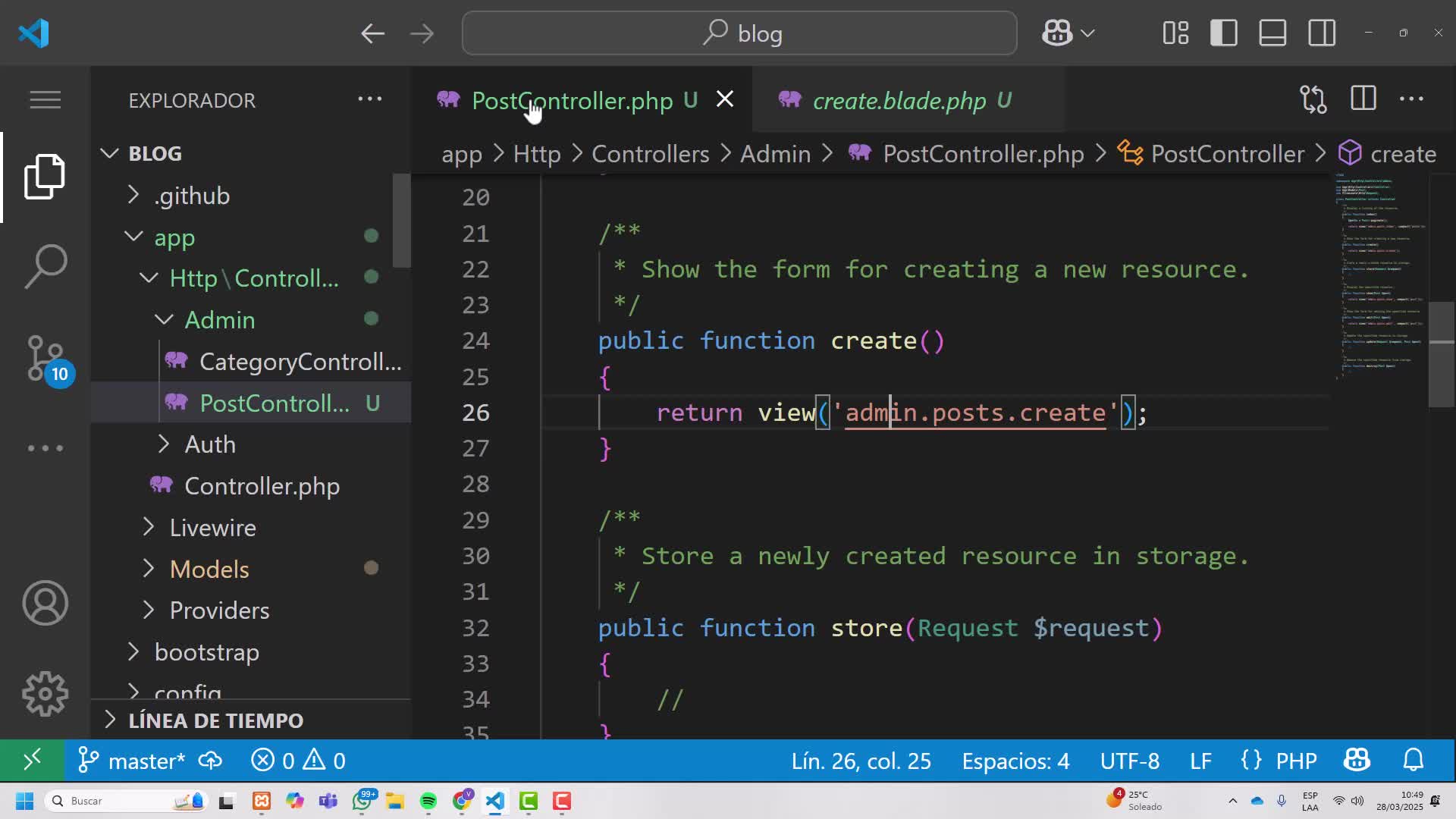Toggle the primary sidebar visibility

(x=1223, y=33)
